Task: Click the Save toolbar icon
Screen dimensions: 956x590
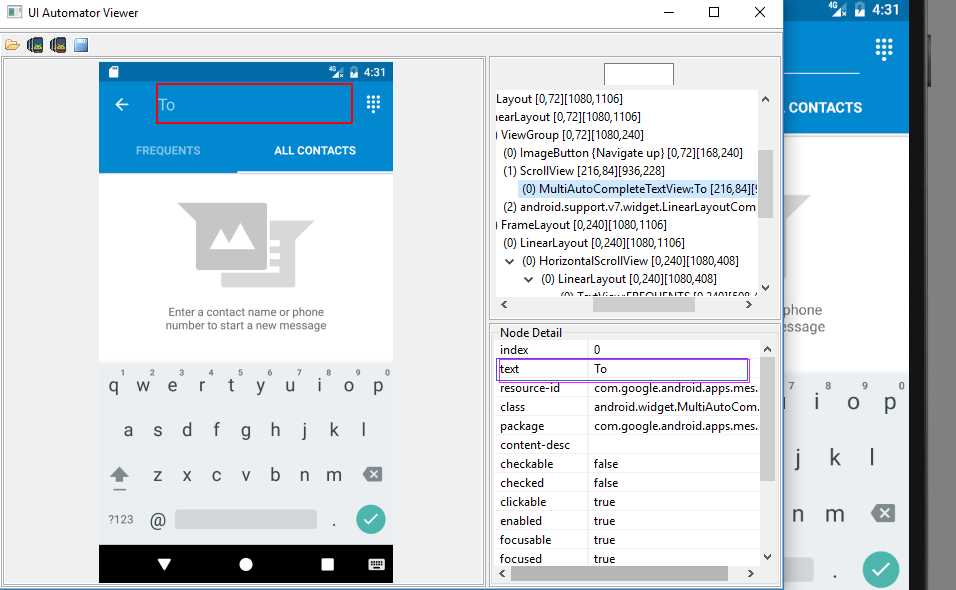Action: pos(81,44)
